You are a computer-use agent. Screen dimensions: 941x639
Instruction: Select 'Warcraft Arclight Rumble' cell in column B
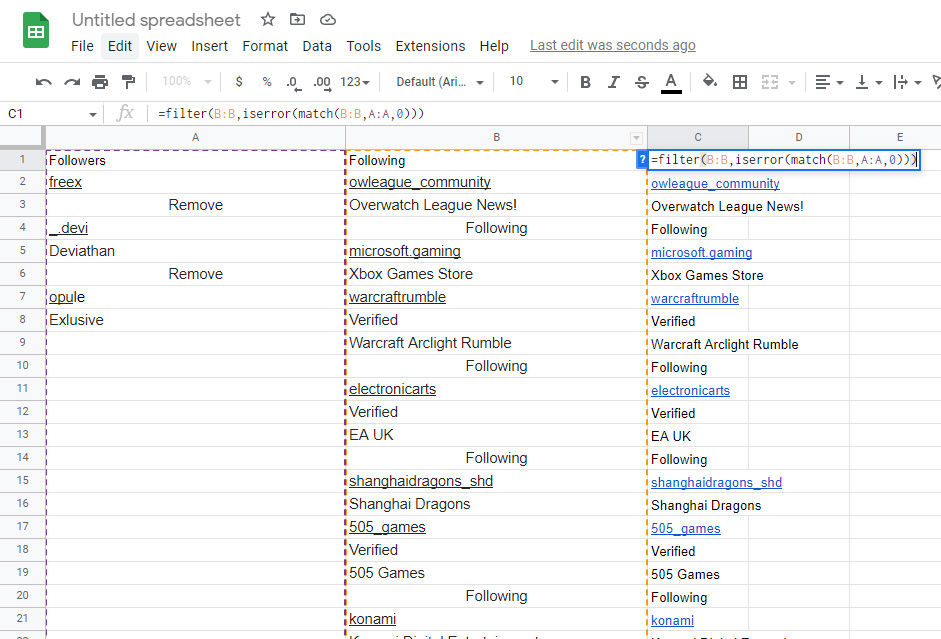pyautogui.click(x=496, y=343)
